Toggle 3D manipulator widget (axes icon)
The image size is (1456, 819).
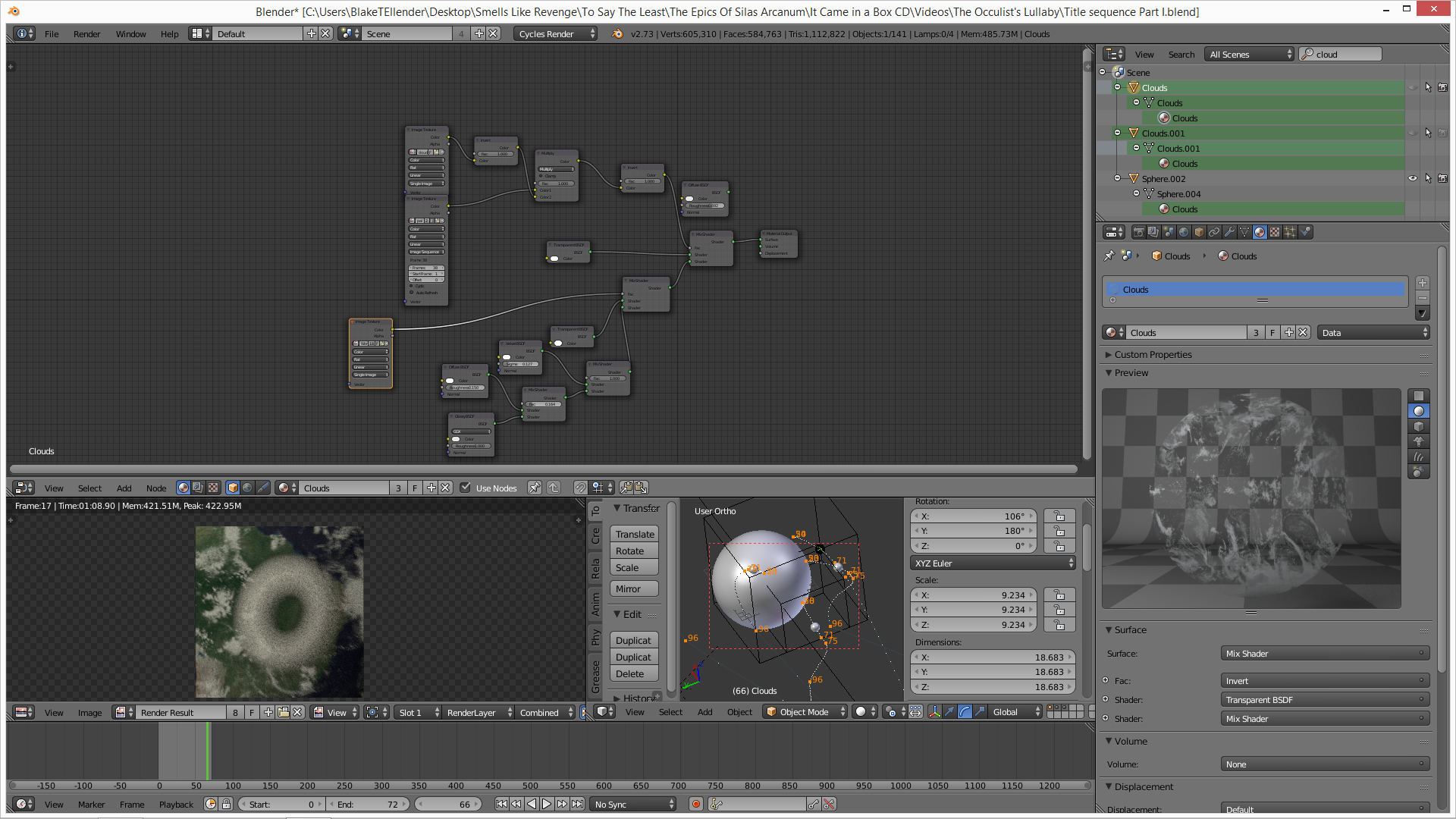pos(934,711)
